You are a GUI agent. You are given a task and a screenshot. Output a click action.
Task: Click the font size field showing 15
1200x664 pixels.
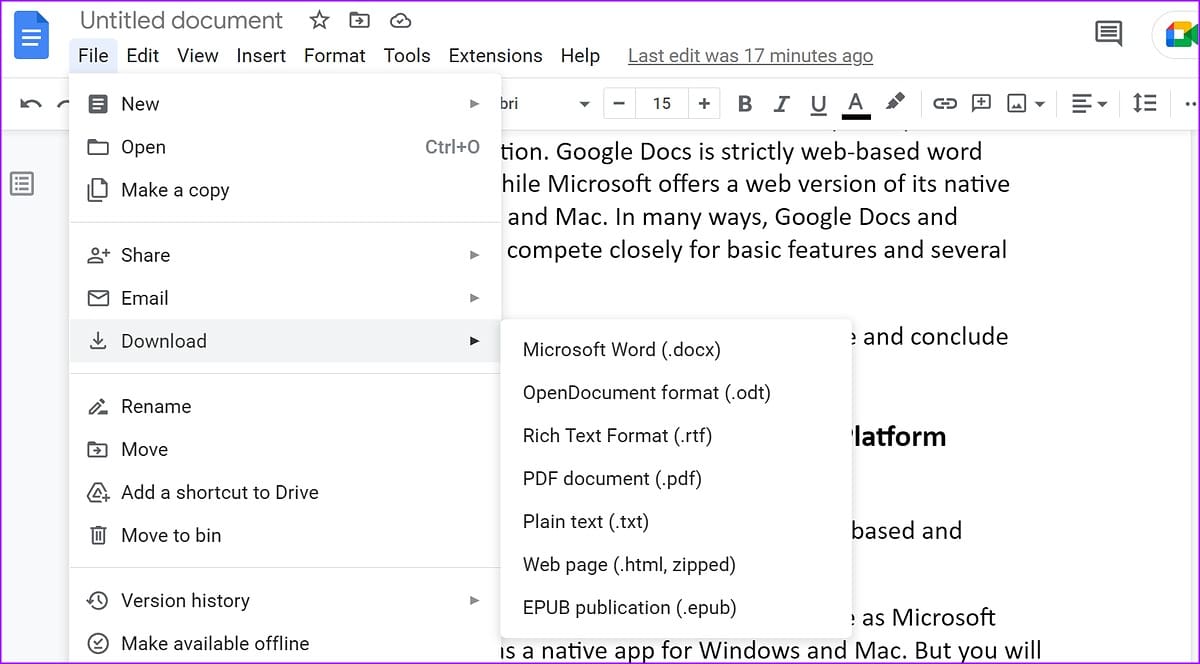(x=662, y=103)
